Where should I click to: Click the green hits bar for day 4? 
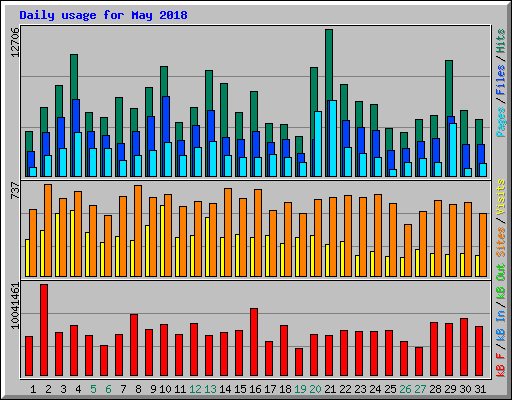click(x=74, y=77)
